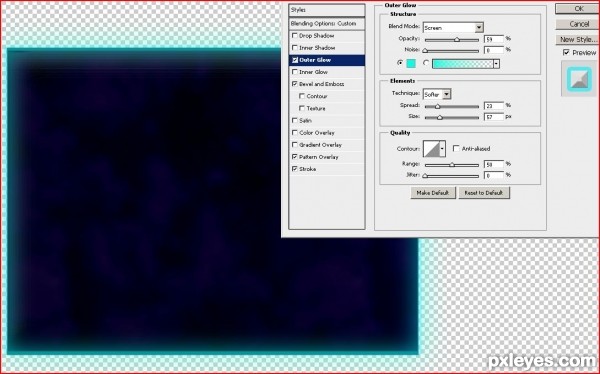Click the Contour curve thumbnail
Viewport: 600px width, 374px height.
pyautogui.click(x=431, y=149)
